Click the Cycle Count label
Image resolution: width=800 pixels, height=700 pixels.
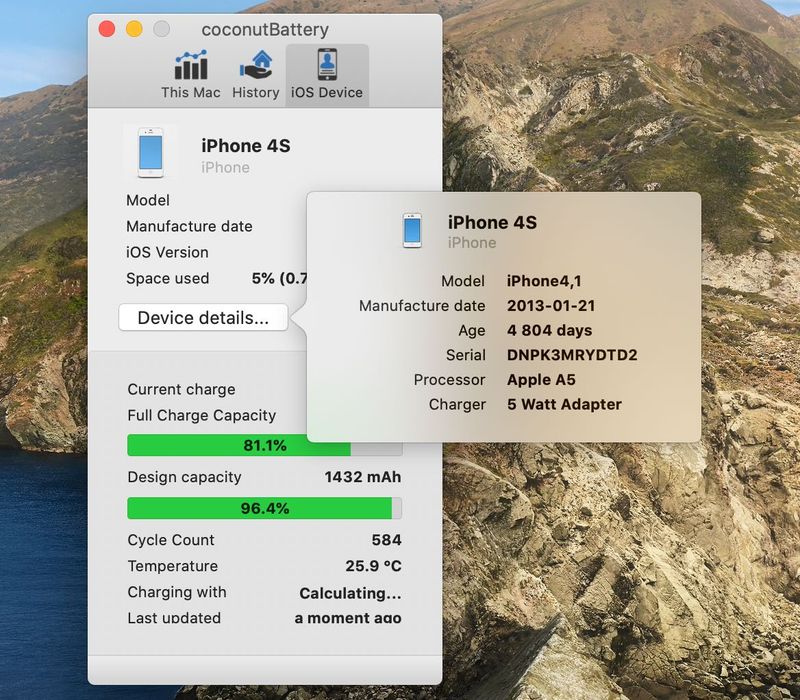coord(171,540)
